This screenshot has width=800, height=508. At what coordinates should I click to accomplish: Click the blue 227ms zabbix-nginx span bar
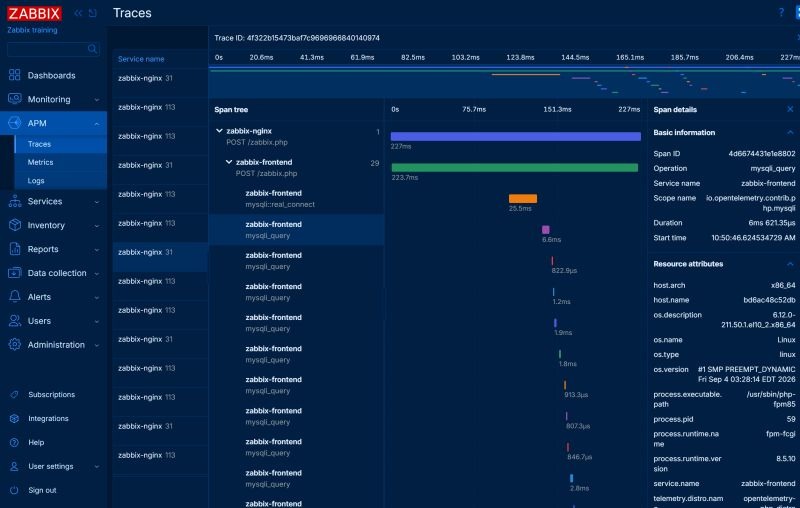(x=516, y=136)
